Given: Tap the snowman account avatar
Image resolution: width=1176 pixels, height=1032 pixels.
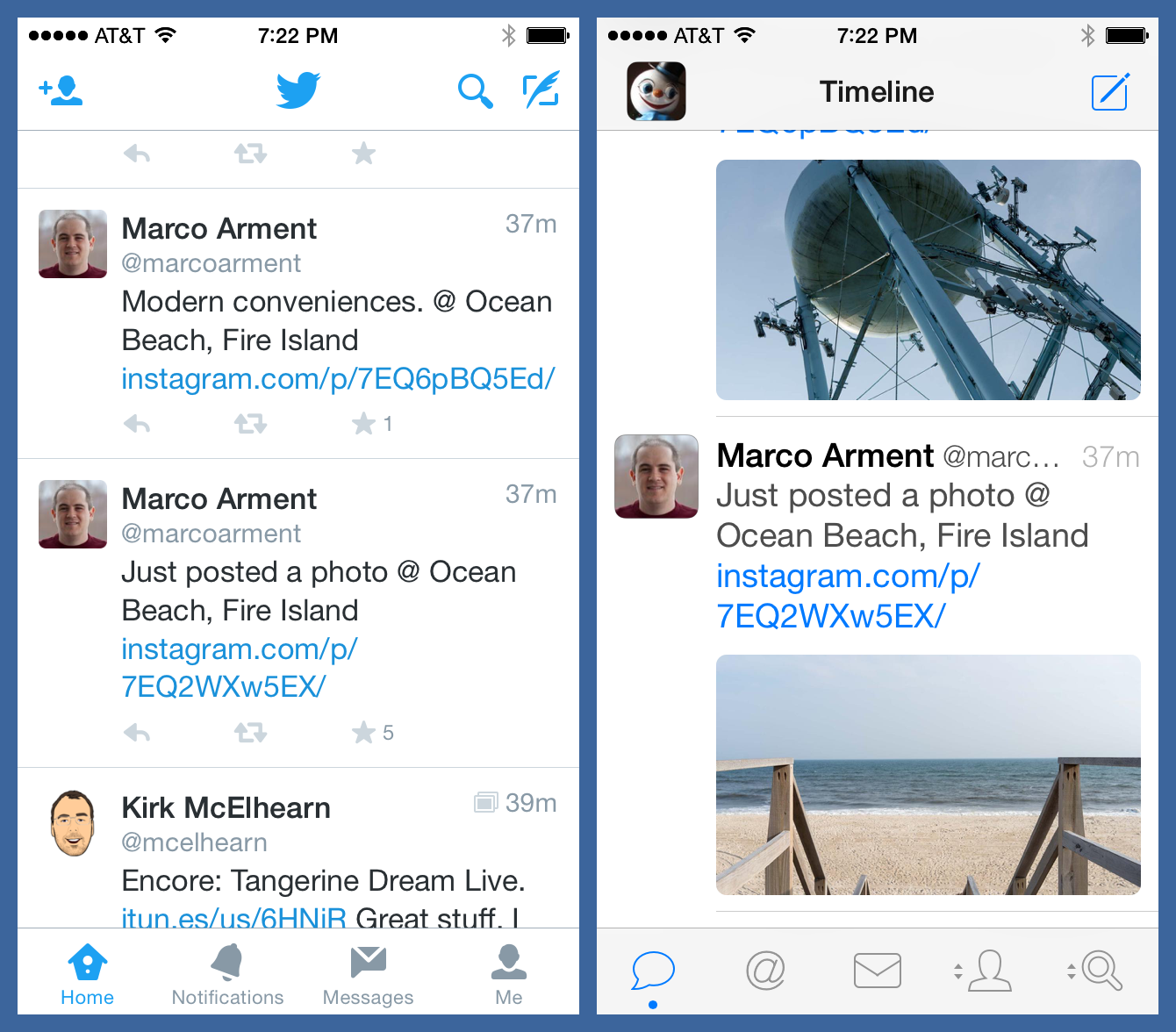Looking at the screenshot, I should point(656,91).
